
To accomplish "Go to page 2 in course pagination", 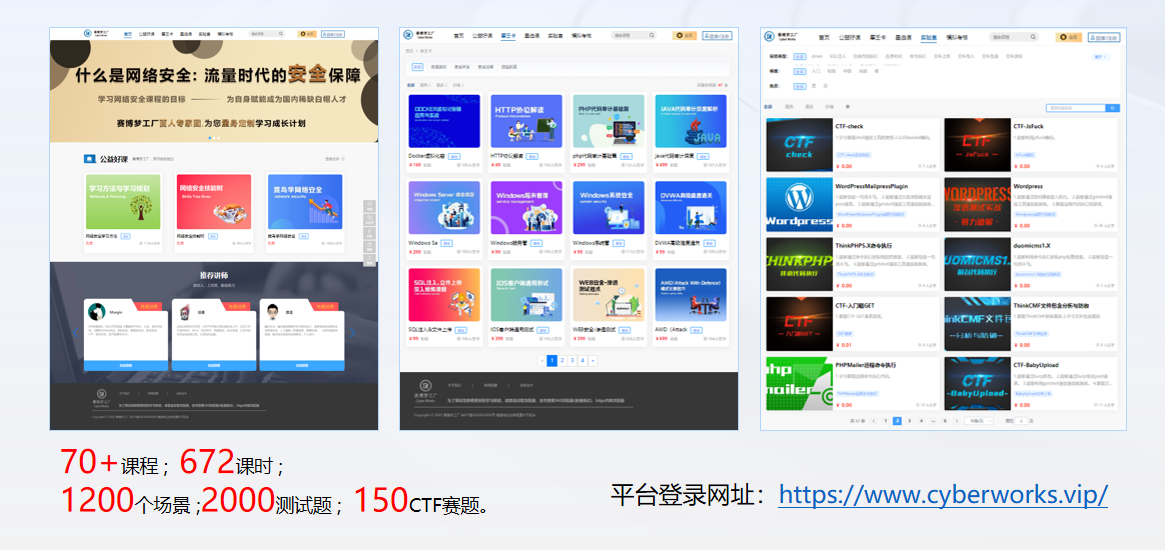I will pyautogui.click(x=561, y=360).
